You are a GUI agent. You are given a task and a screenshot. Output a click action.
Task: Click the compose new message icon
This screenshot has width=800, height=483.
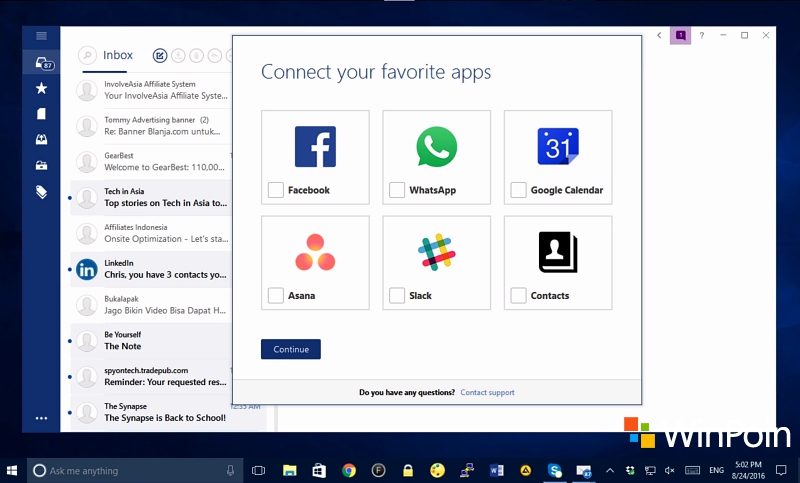160,56
